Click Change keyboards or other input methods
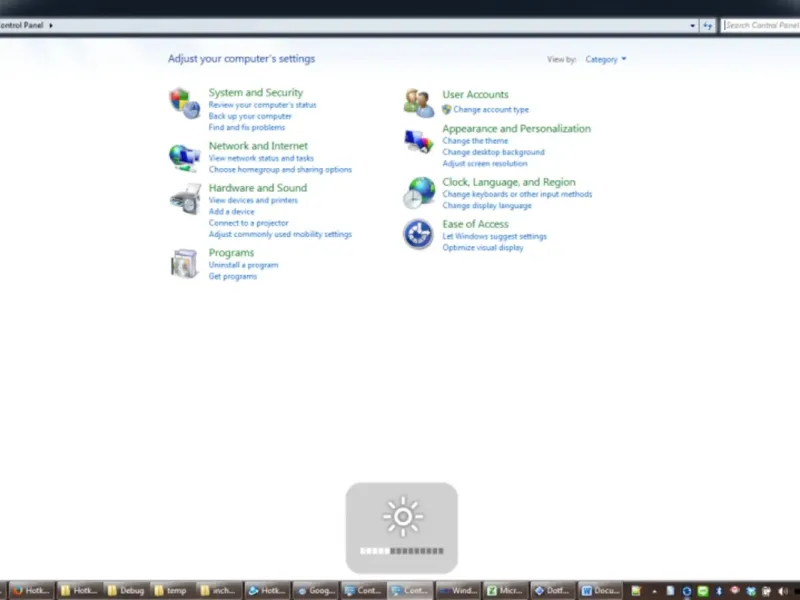 (x=517, y=194)
